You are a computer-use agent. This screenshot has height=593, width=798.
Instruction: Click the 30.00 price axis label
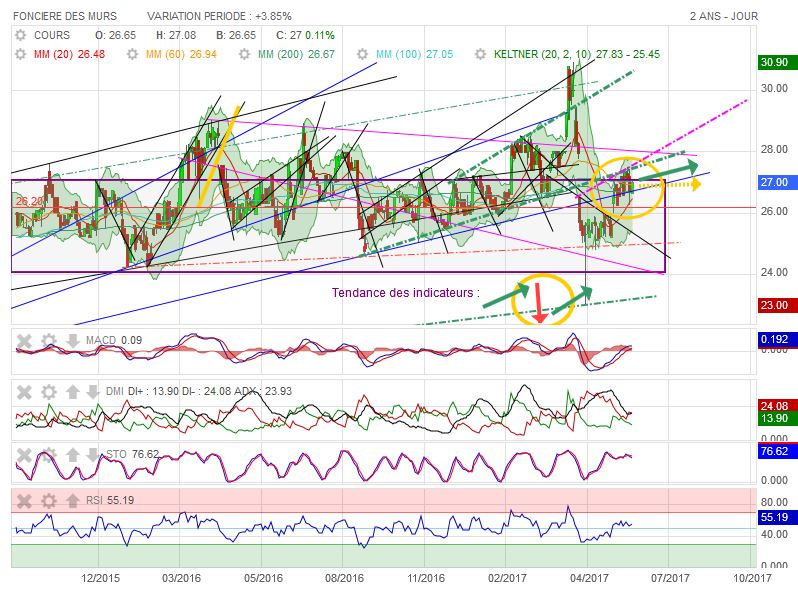775,89
